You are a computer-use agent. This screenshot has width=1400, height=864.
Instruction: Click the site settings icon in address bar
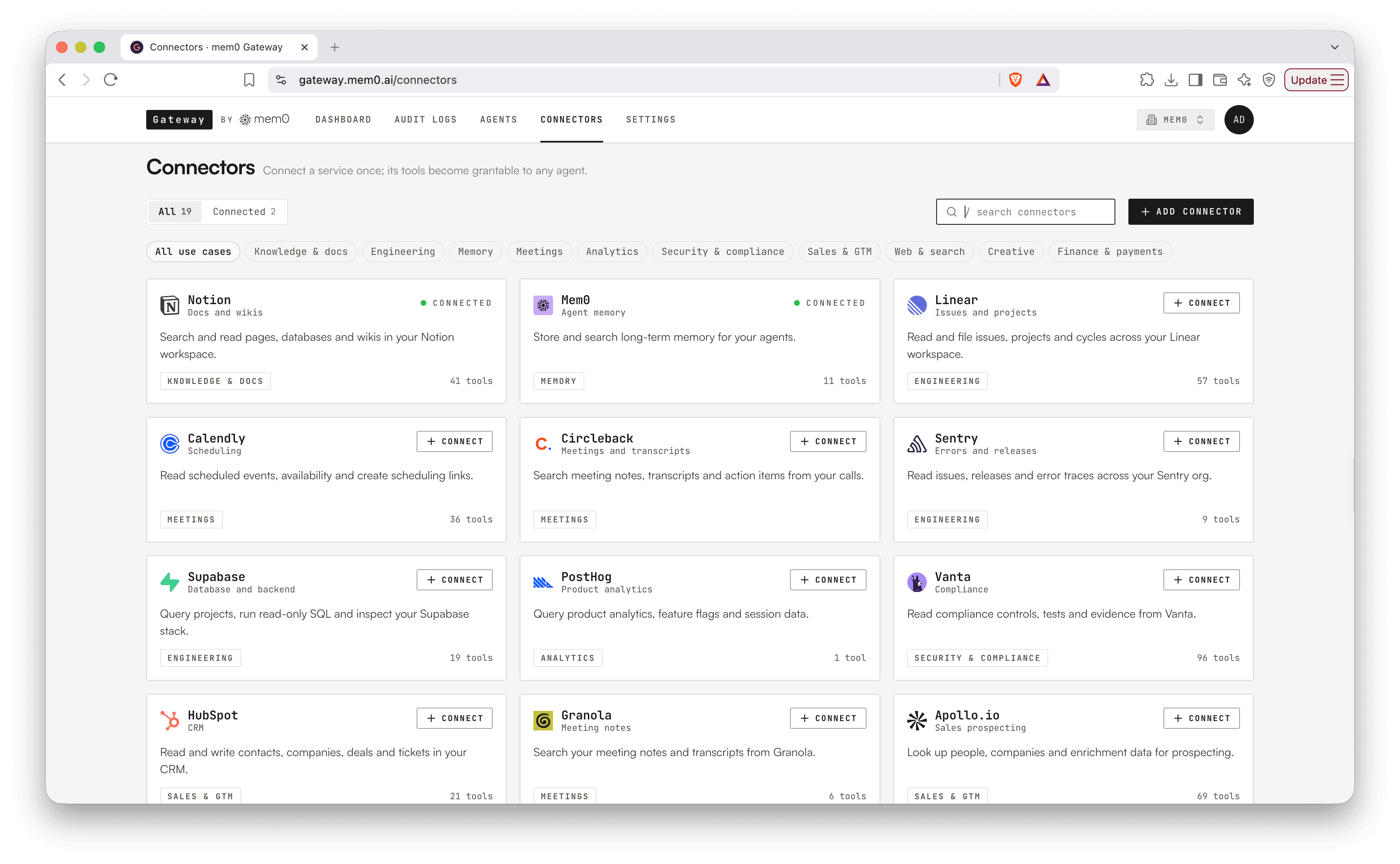281,80
